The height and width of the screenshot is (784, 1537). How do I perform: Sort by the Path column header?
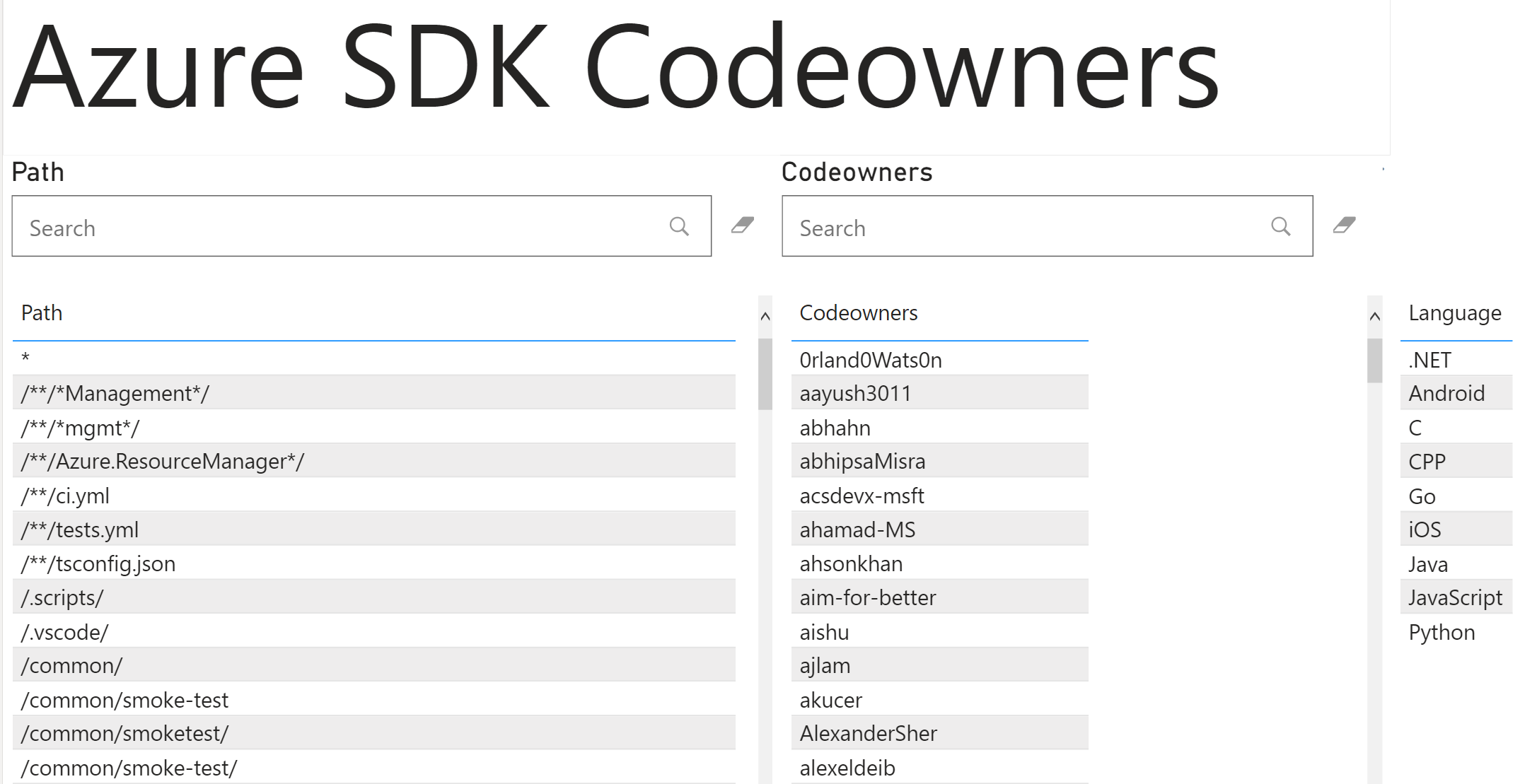[42, 313]
